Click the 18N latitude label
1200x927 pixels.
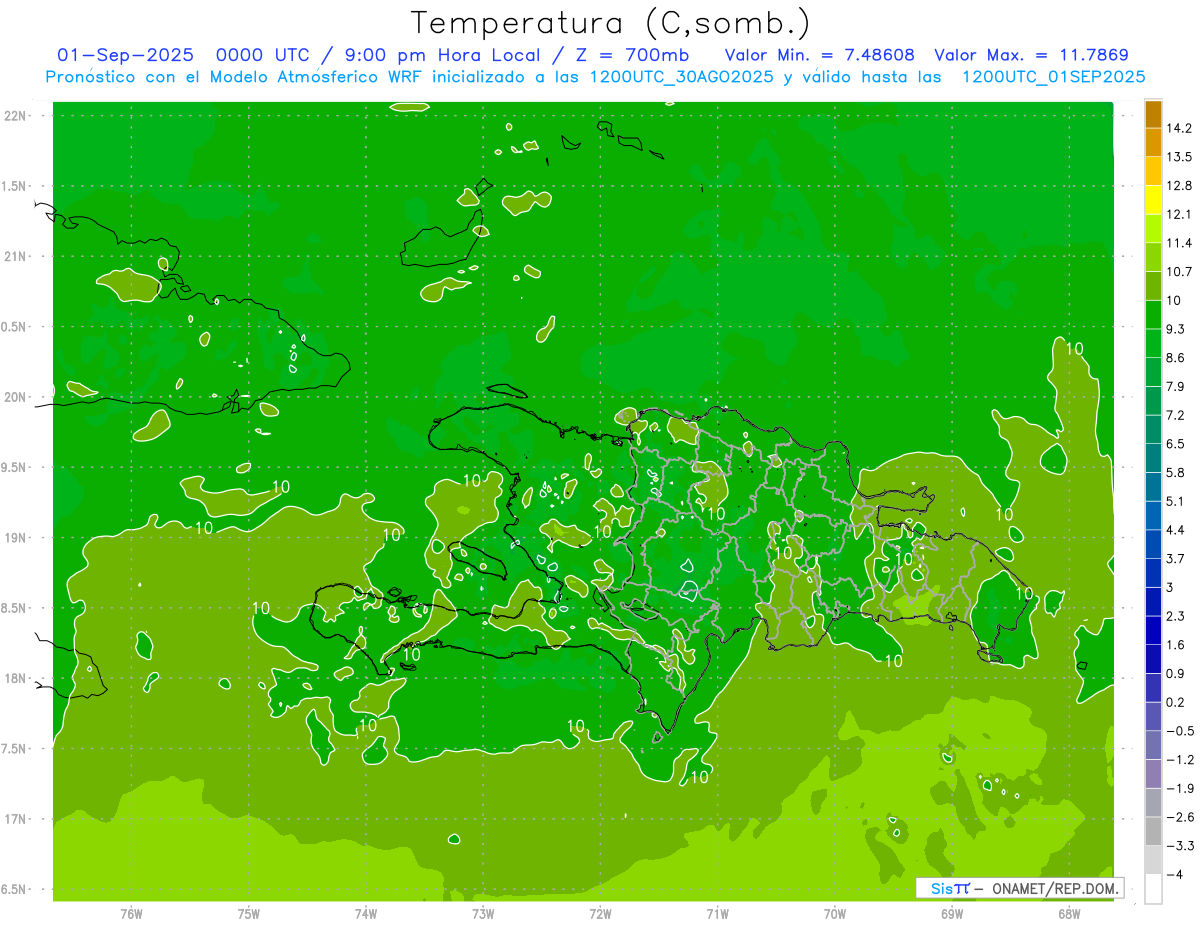[17, 678]
